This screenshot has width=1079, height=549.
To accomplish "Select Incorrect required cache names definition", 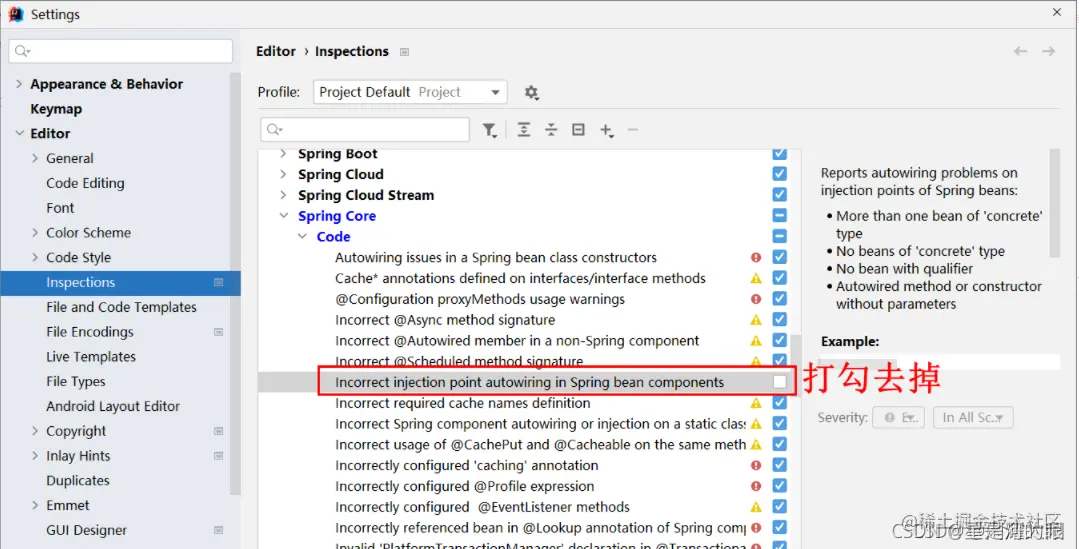I will coord(462,403).
